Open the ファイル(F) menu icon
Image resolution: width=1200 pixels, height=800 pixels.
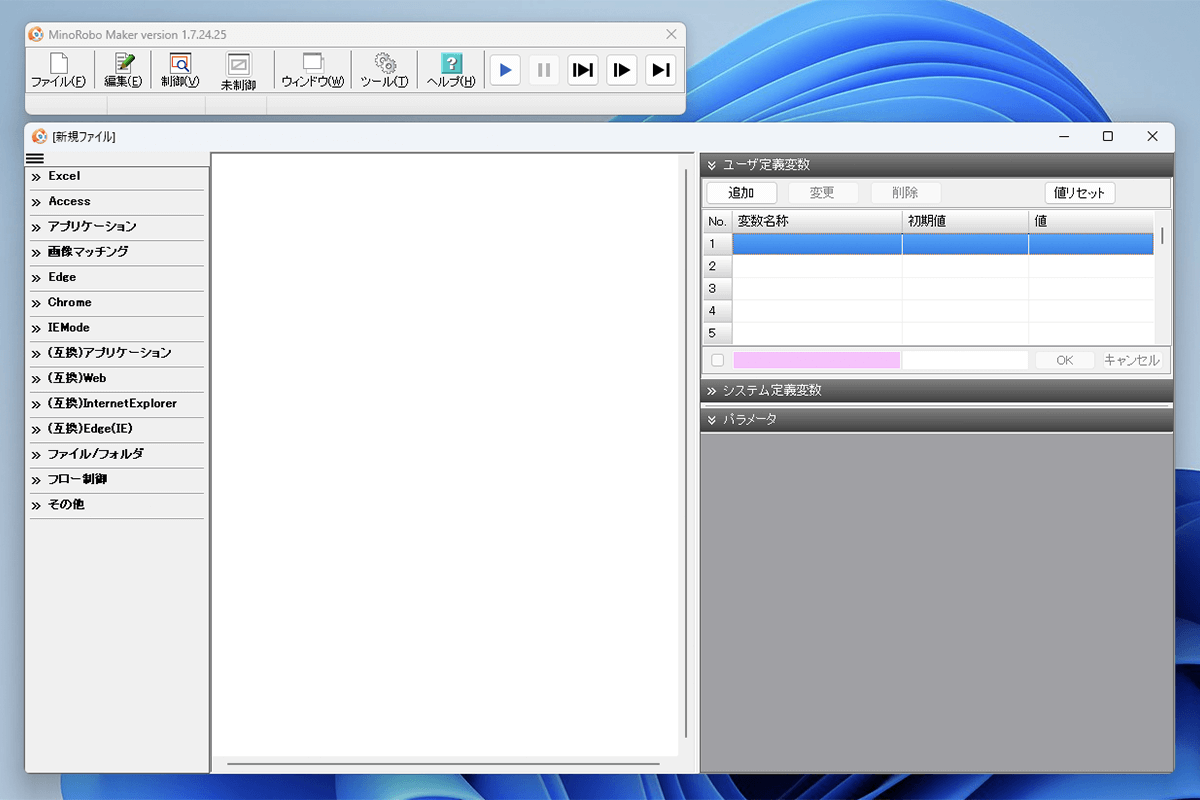tap(58, 70)
